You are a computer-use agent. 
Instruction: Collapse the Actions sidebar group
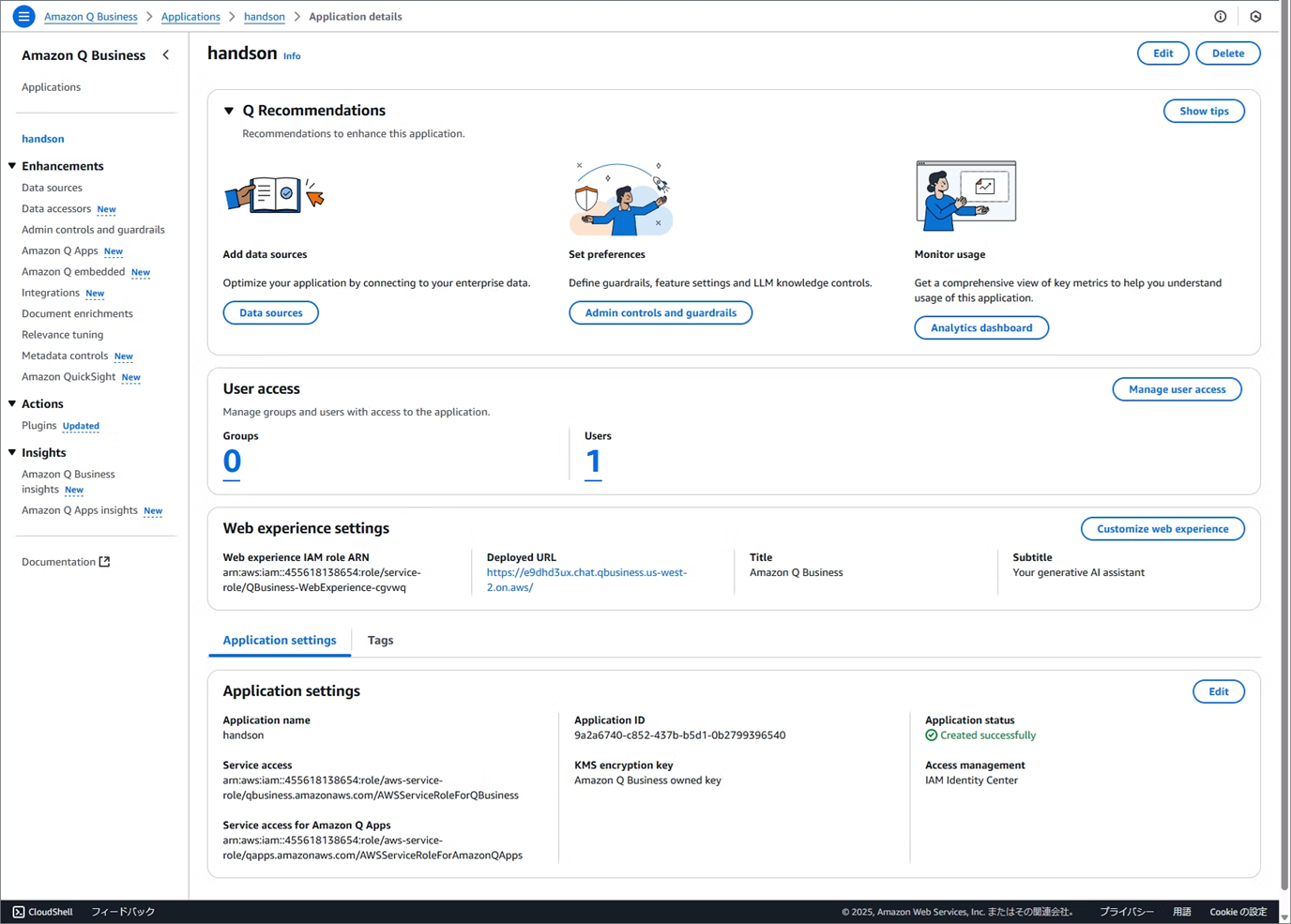click(12, 403)
